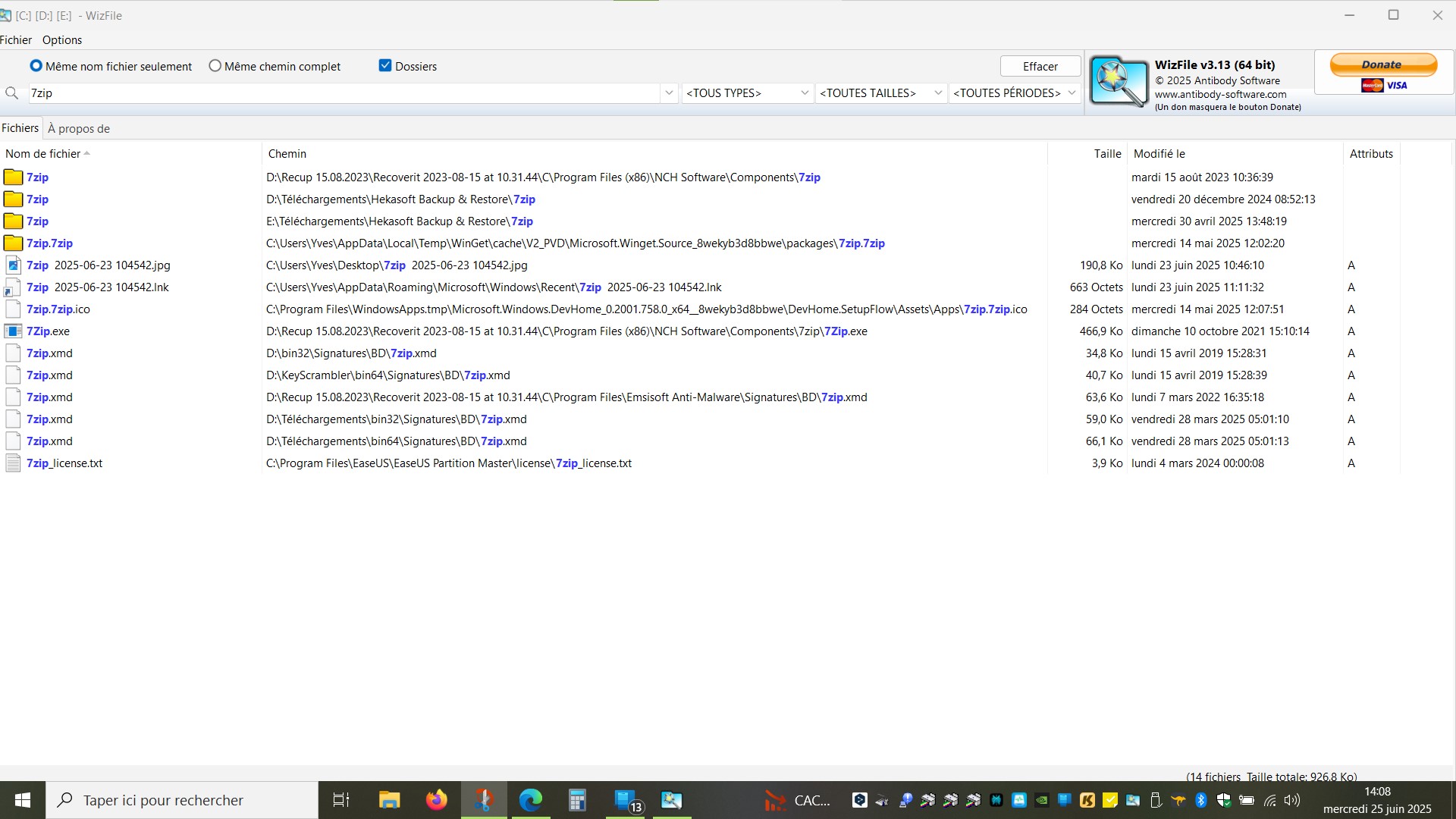Click the Bluetooth tray icon

coord(1201,800)
